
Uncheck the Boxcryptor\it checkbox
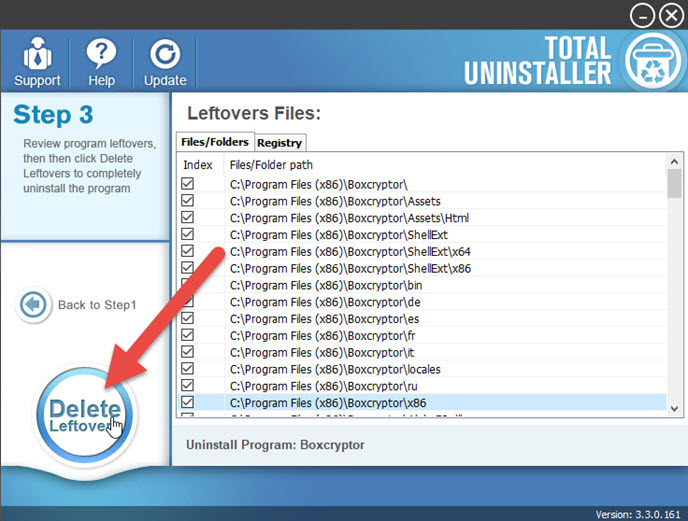click(x=187, y=352)
